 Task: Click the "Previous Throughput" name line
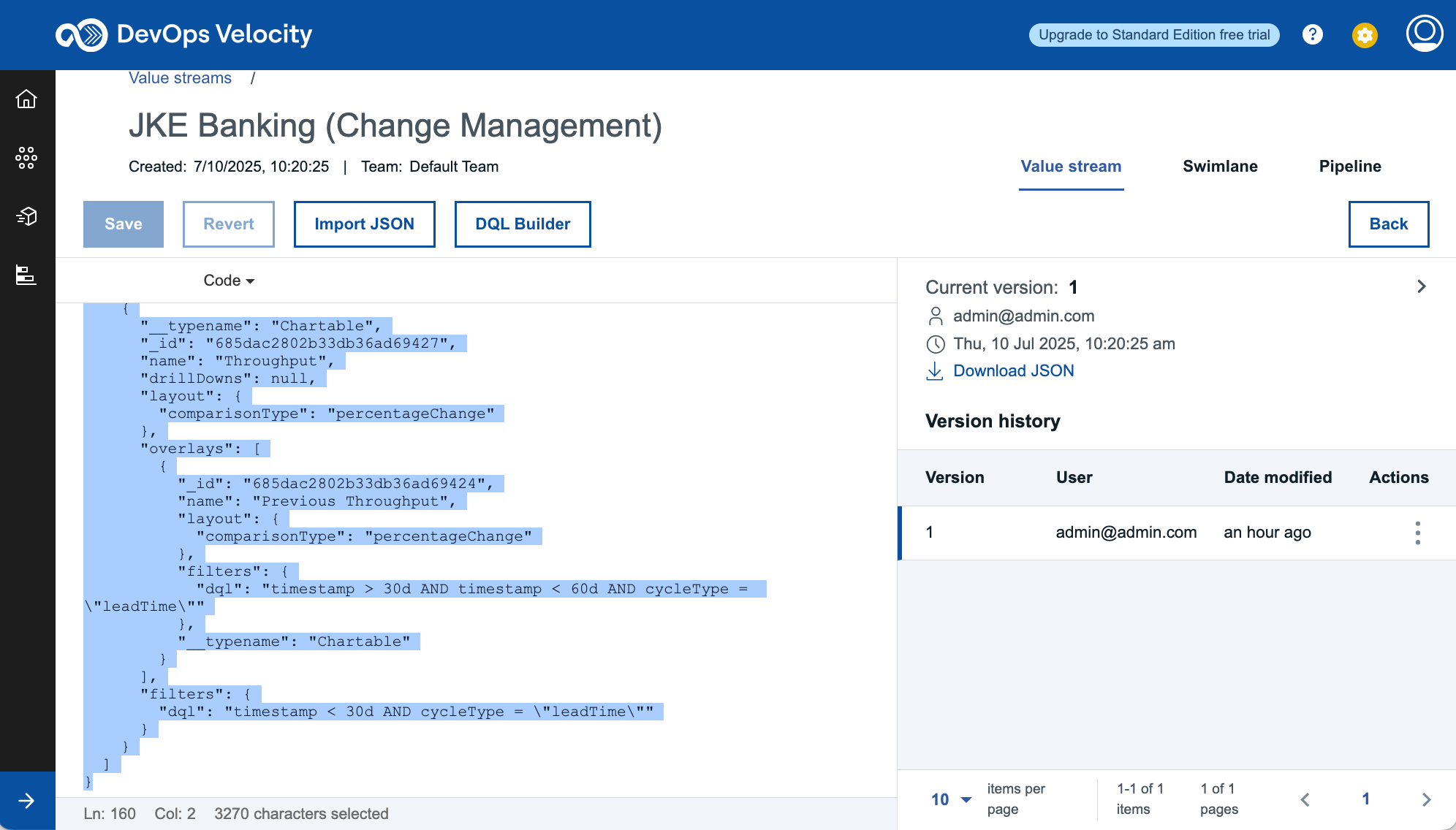317,501
